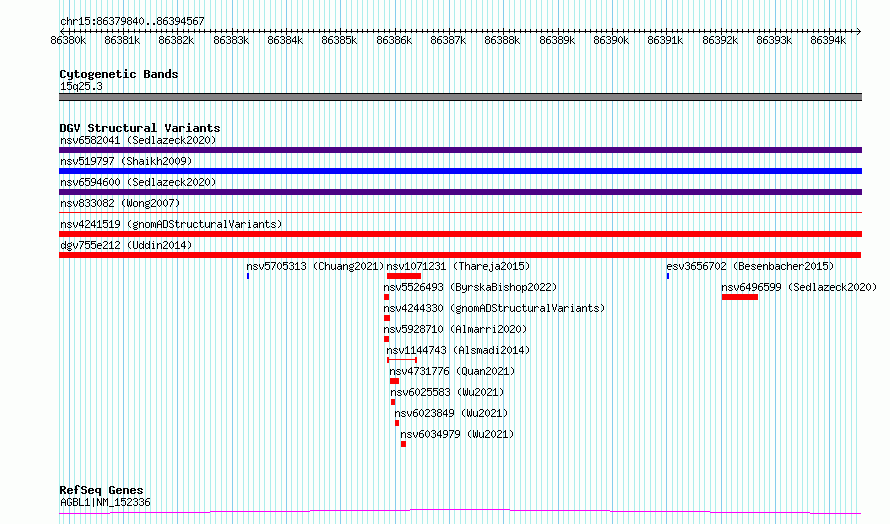
Task: Click the 86394k ruler position
Action: (x=828, y=40)
